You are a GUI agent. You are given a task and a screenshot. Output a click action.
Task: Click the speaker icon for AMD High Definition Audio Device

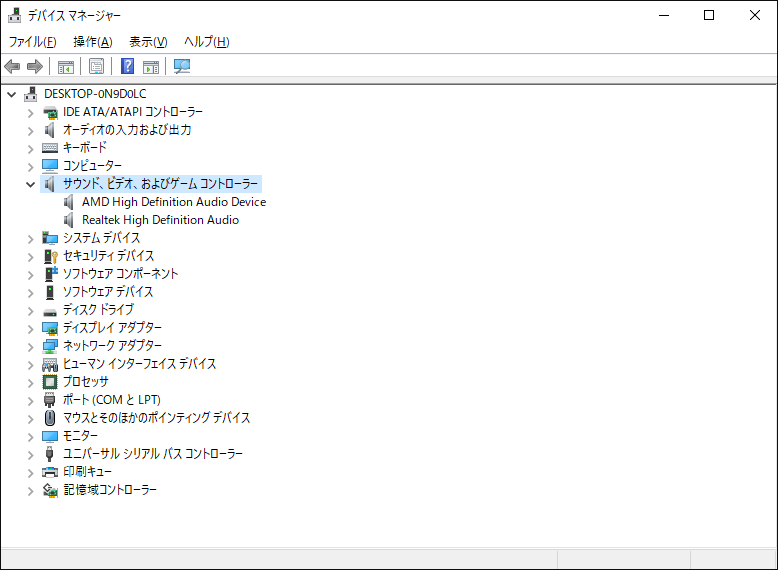click(x=69, y=202)
